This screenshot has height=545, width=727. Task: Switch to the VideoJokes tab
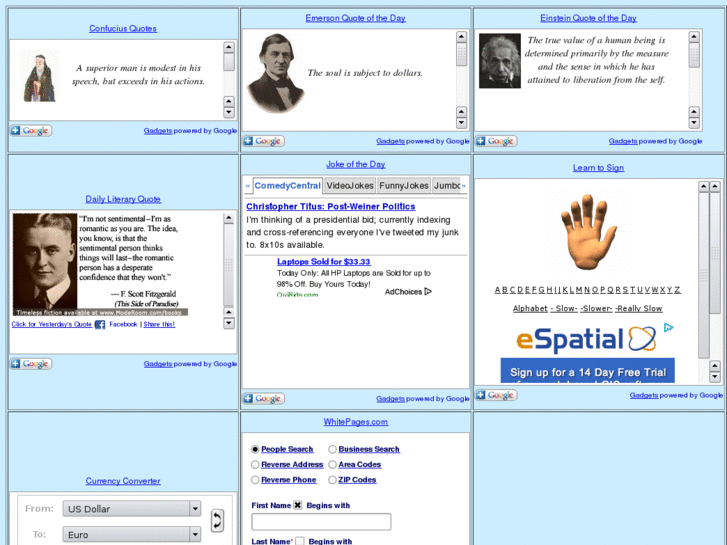[x=350, y=186]
